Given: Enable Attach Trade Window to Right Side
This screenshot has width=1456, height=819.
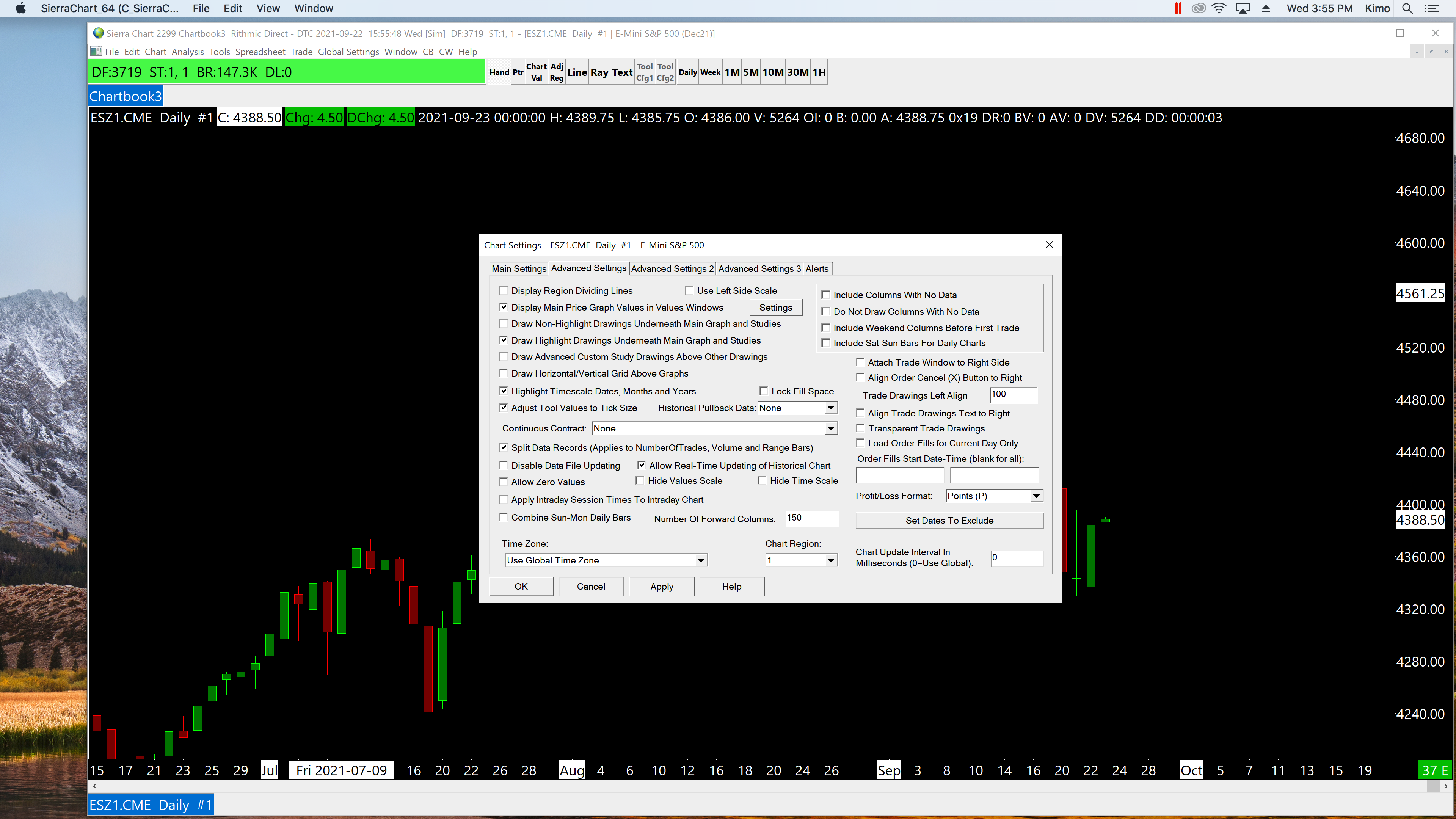Looking at the screenshot, I should click(x=860, y=362).
